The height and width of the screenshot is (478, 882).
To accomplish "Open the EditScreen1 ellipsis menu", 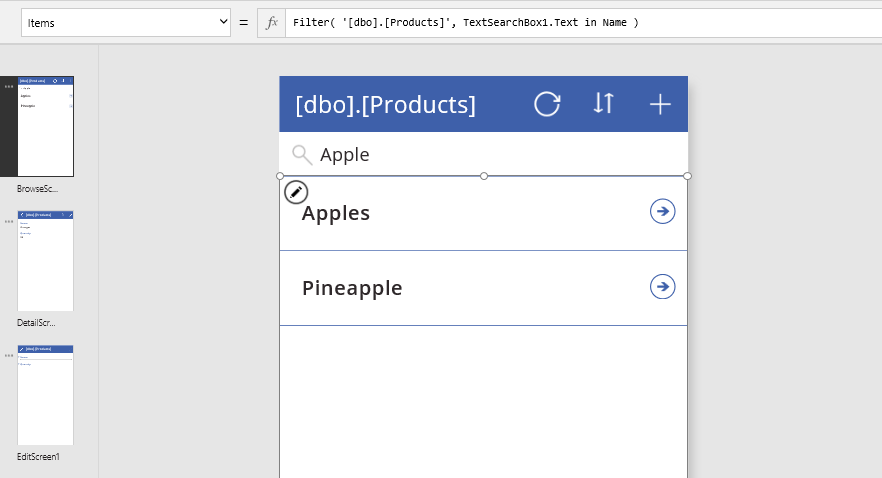I will [x=9, y=355].
